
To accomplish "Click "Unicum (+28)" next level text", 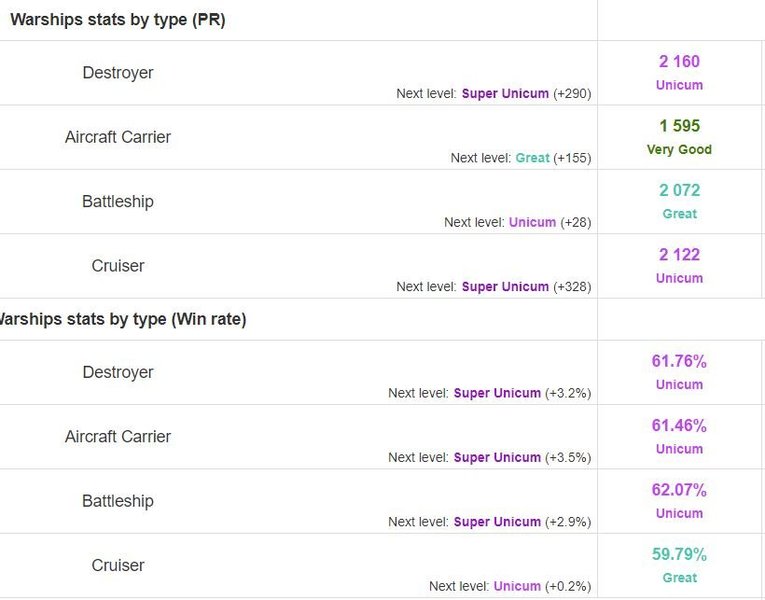I will pyautogui.click(x=549, y=222).
